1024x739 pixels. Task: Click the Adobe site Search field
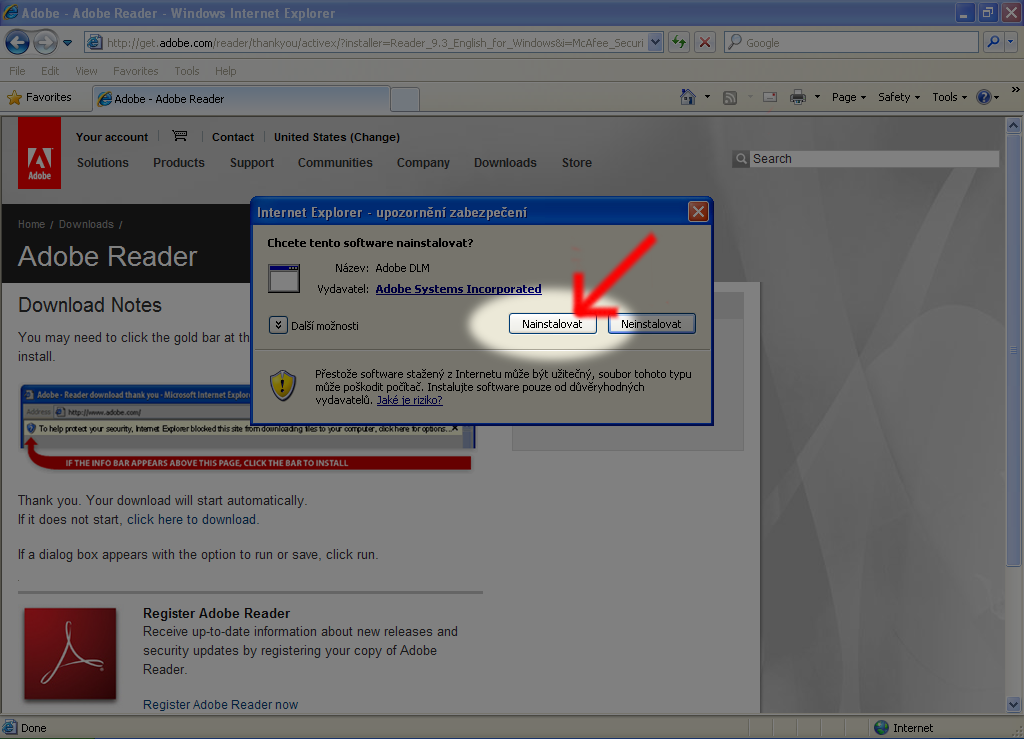[x=874, y=159]
